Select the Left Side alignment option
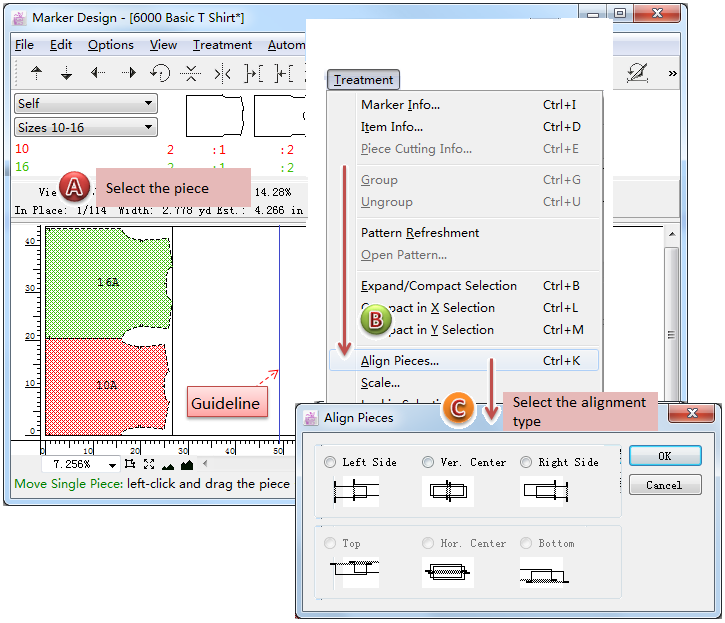 click(x=331, y=462)
